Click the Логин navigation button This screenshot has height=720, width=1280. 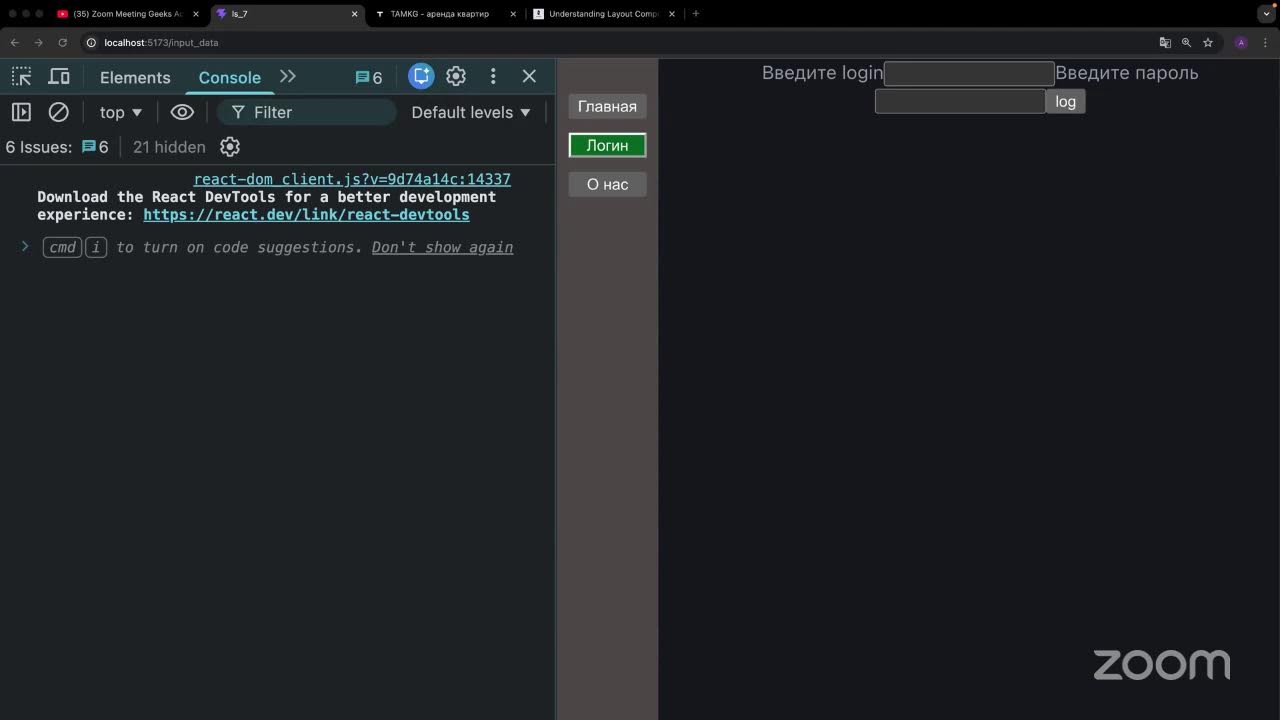(607, 145)
